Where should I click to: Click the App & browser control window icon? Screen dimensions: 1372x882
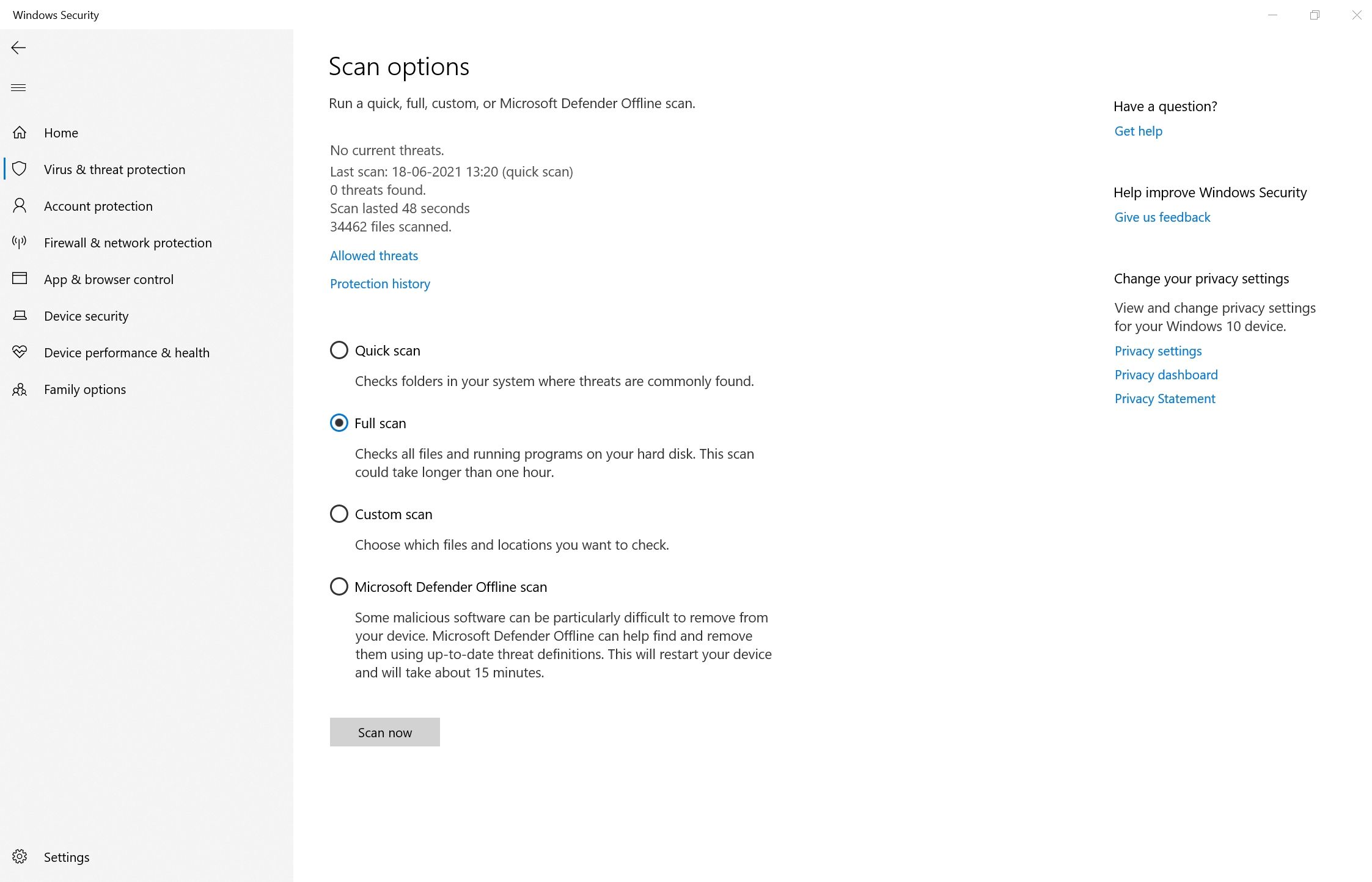20,279
